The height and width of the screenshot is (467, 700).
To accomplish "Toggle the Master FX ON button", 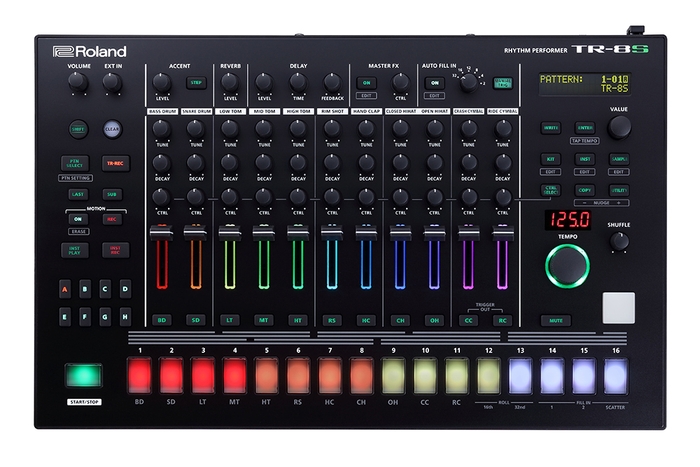I will click(x=367, y=83).
